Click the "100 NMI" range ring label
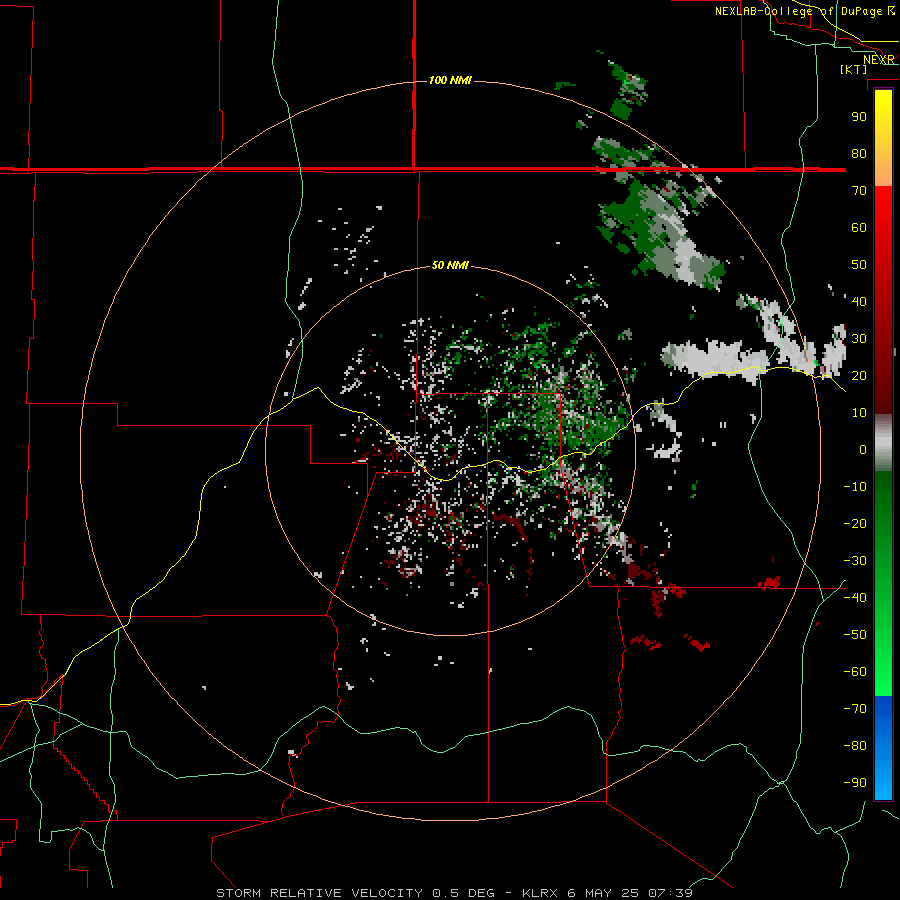 click(x=450, y=80)
